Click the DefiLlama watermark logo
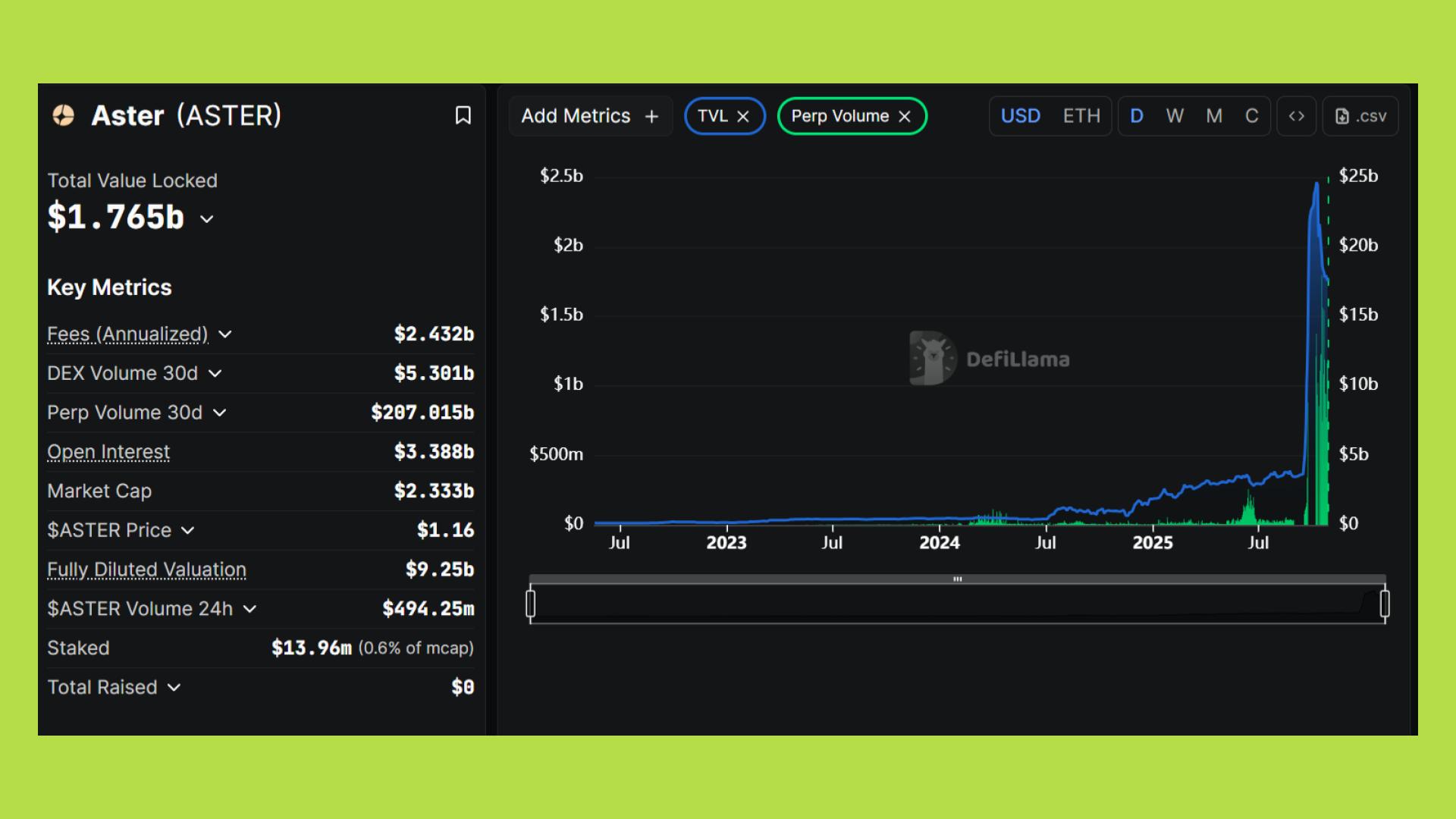The height and width of the screenshot is (819, 1456). (932, 358)
